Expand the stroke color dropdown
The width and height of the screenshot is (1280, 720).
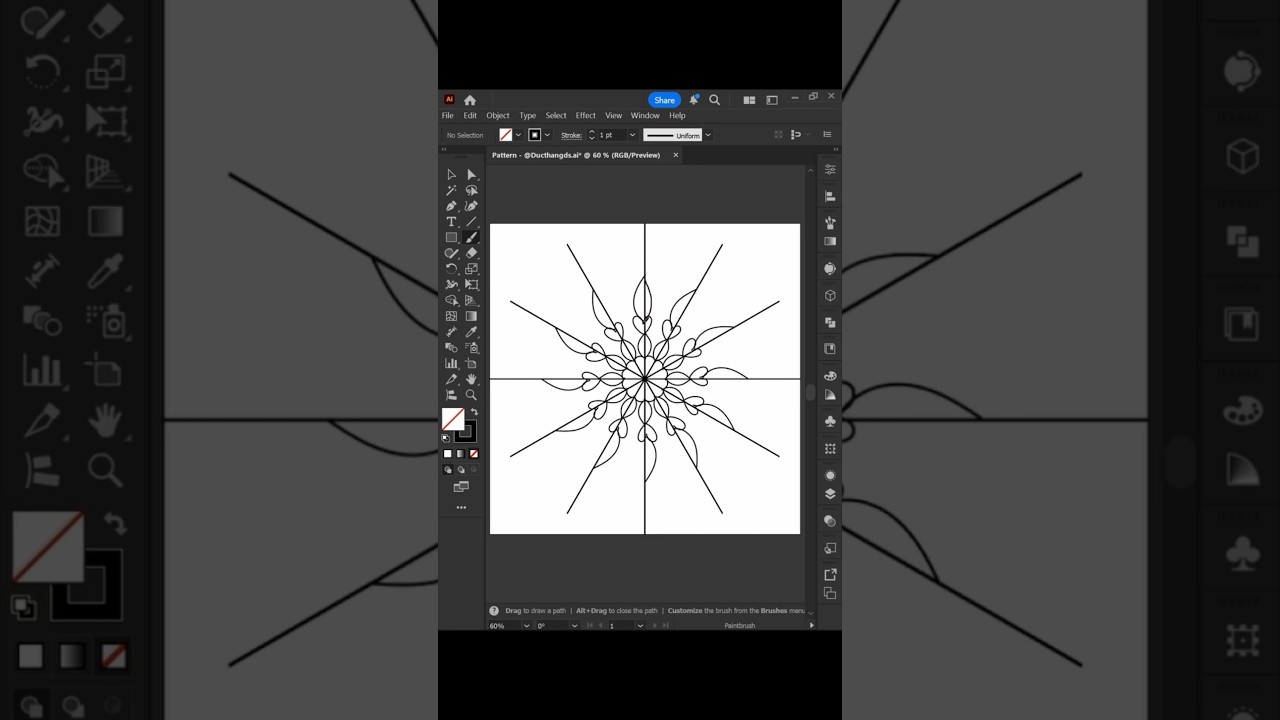pos(547,135)
